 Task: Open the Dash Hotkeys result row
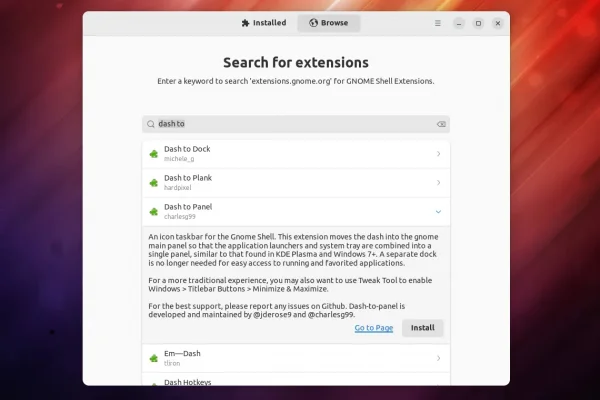pyautogui.click(x=296, y=380)
